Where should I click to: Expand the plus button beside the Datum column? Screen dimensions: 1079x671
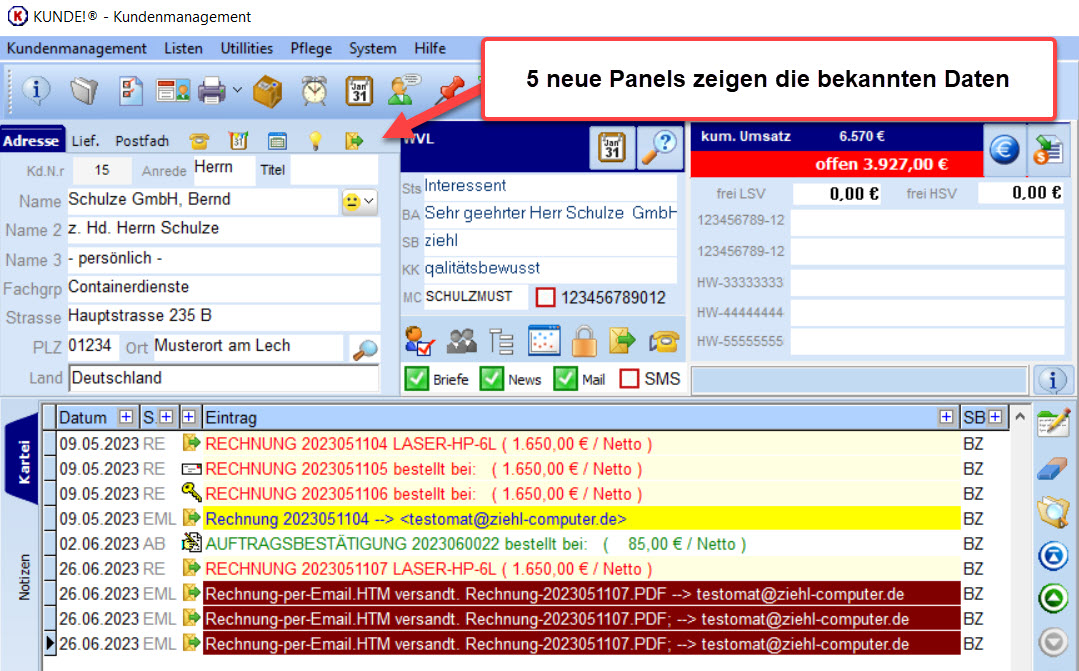pos(125,417)
